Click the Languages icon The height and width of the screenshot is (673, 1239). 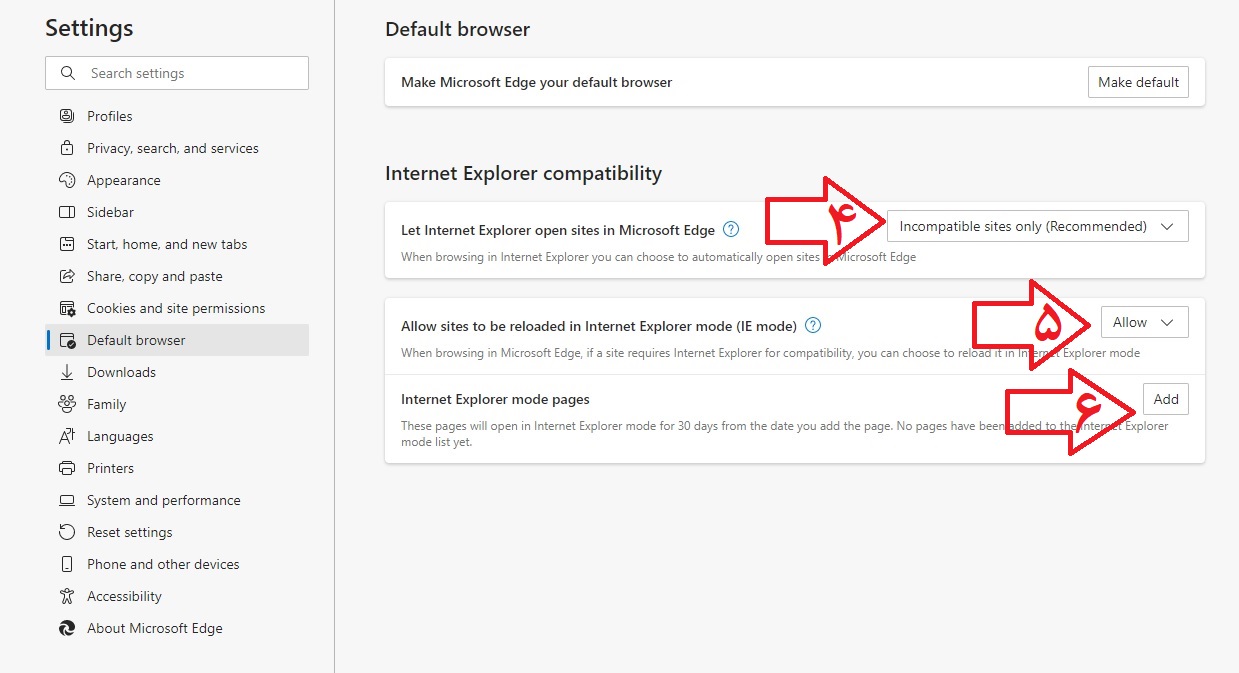[67, 436]
